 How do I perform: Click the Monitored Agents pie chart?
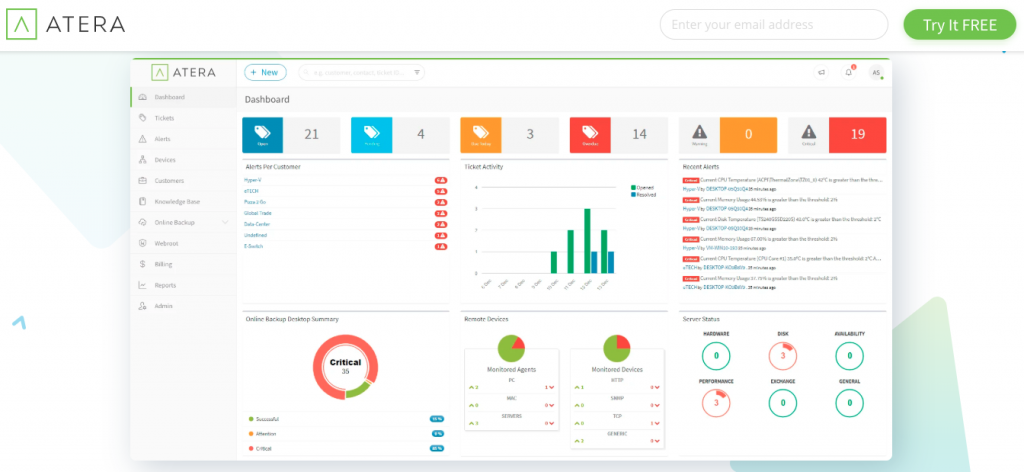[511, 349]
